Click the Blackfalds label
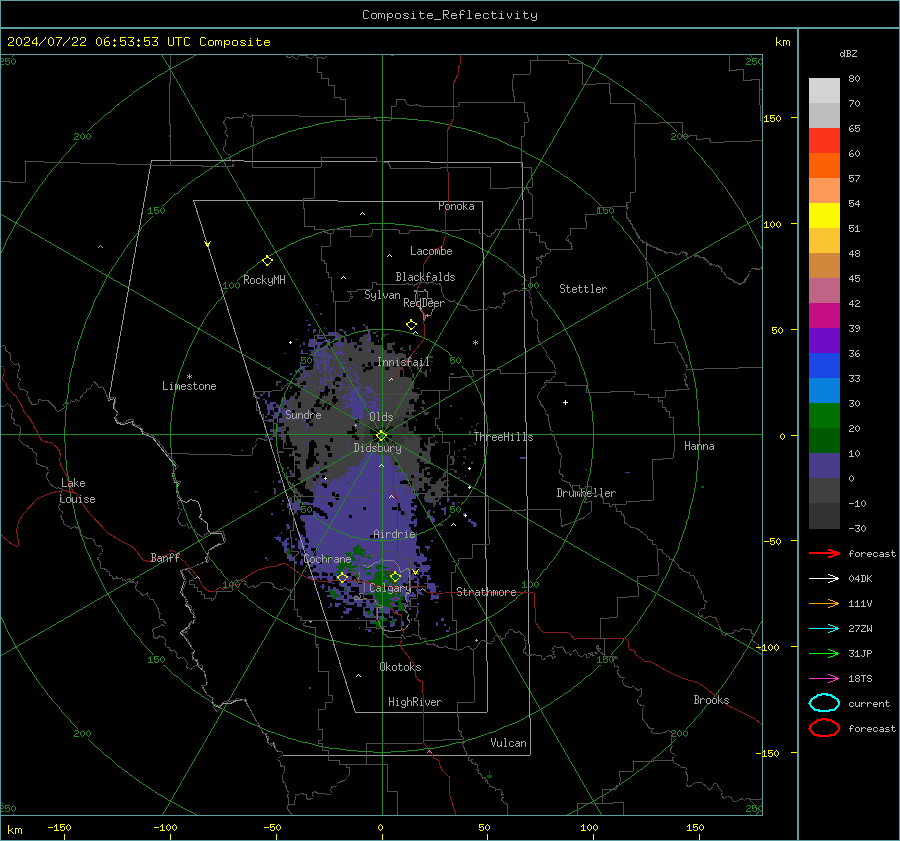The width and height of the screenshot is (900, 841). [x=425, y=277]
